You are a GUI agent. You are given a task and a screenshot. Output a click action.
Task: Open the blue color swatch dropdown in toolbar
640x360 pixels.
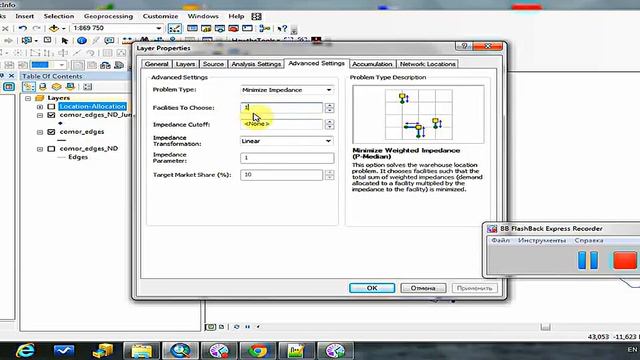click(61, 65)
